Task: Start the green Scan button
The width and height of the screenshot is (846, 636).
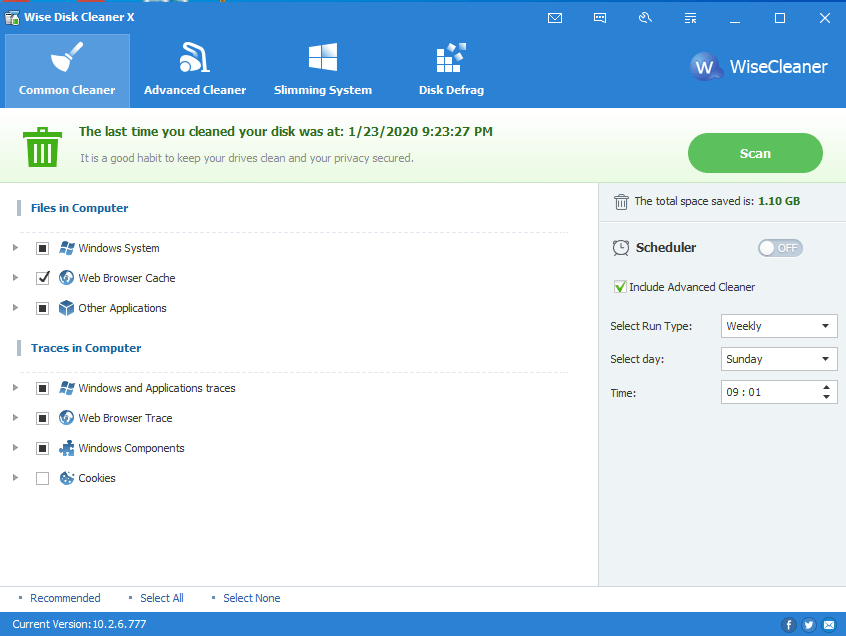Action: [755, 153]
